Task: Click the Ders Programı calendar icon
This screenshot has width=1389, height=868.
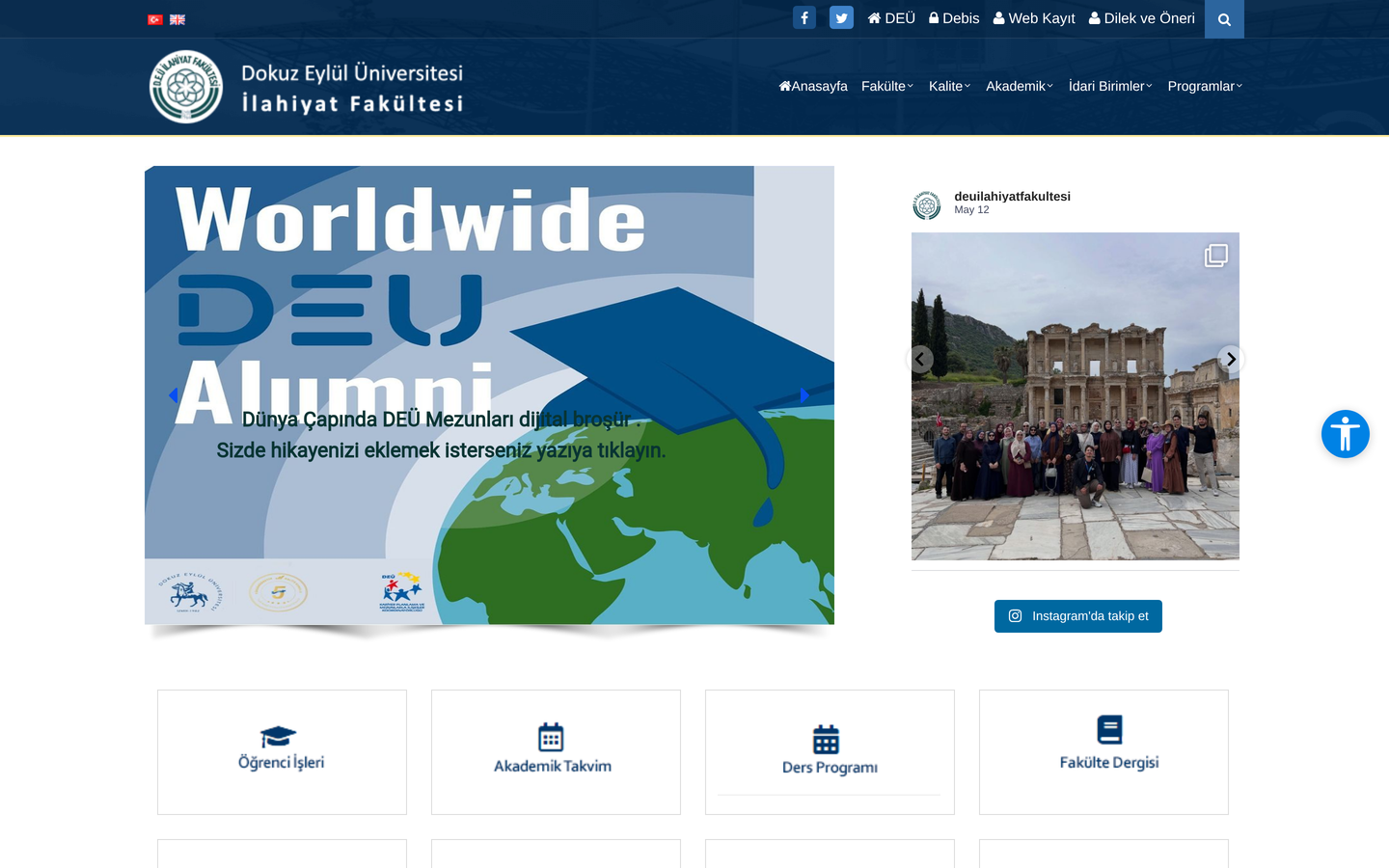Action: (826, 739)
